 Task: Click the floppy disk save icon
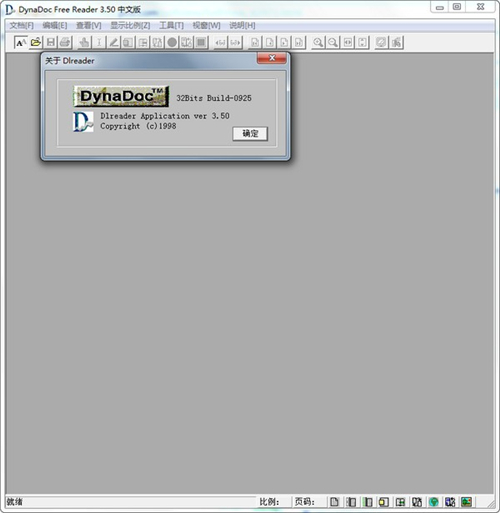click(51, 43)
